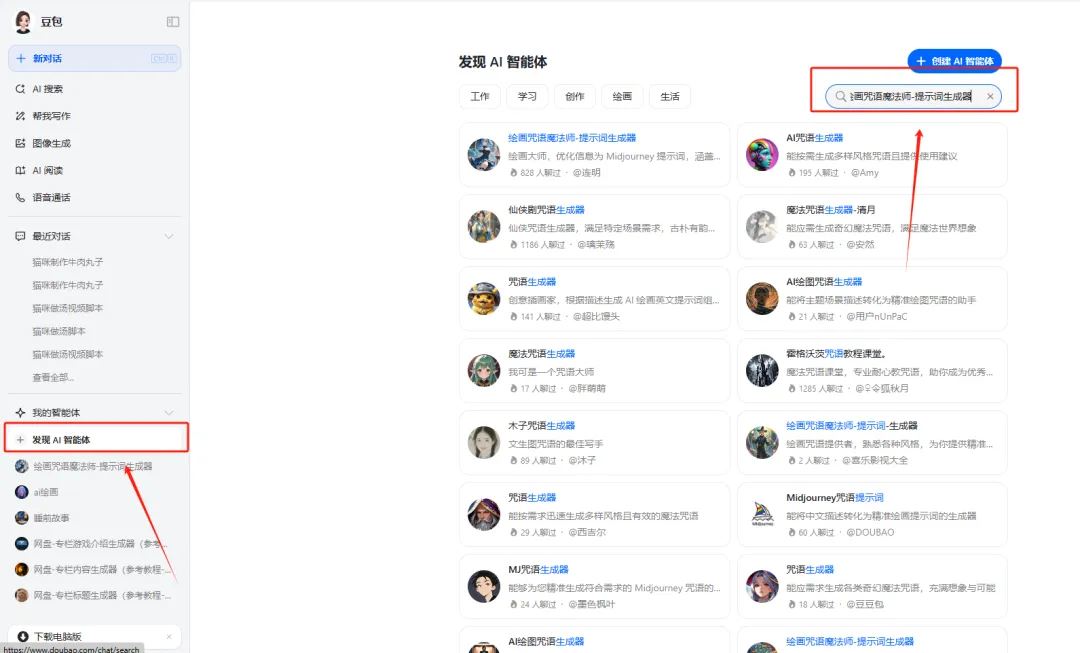Click the 语音通话 phone icon

pos(20,198)
